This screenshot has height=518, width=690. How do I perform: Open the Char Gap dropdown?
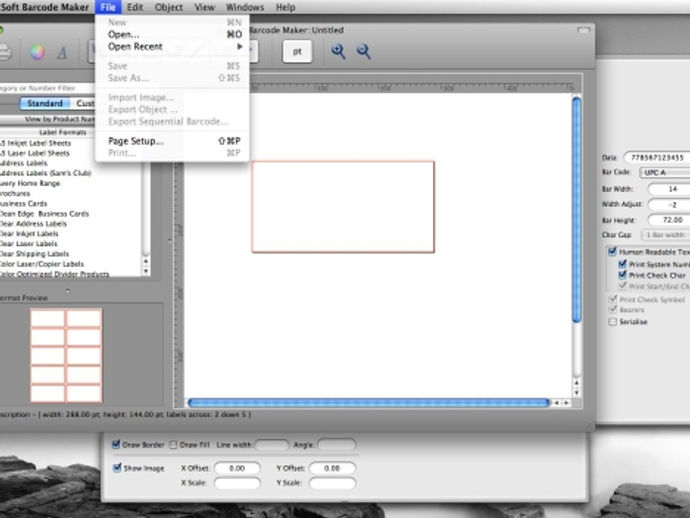(665, 235)
